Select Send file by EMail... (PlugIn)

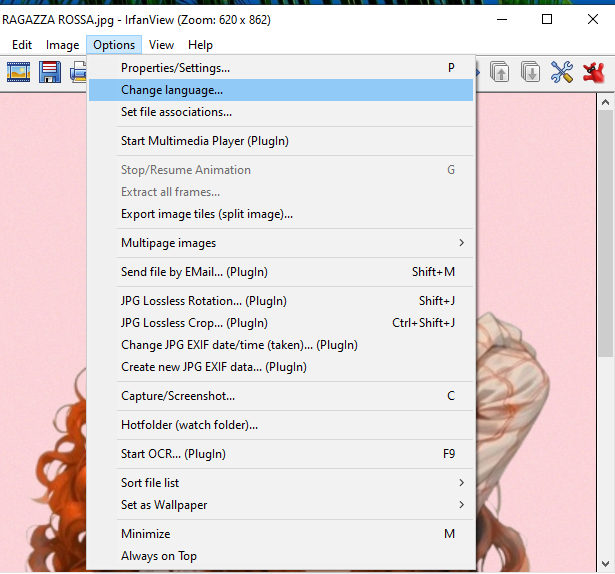point(281,272)
